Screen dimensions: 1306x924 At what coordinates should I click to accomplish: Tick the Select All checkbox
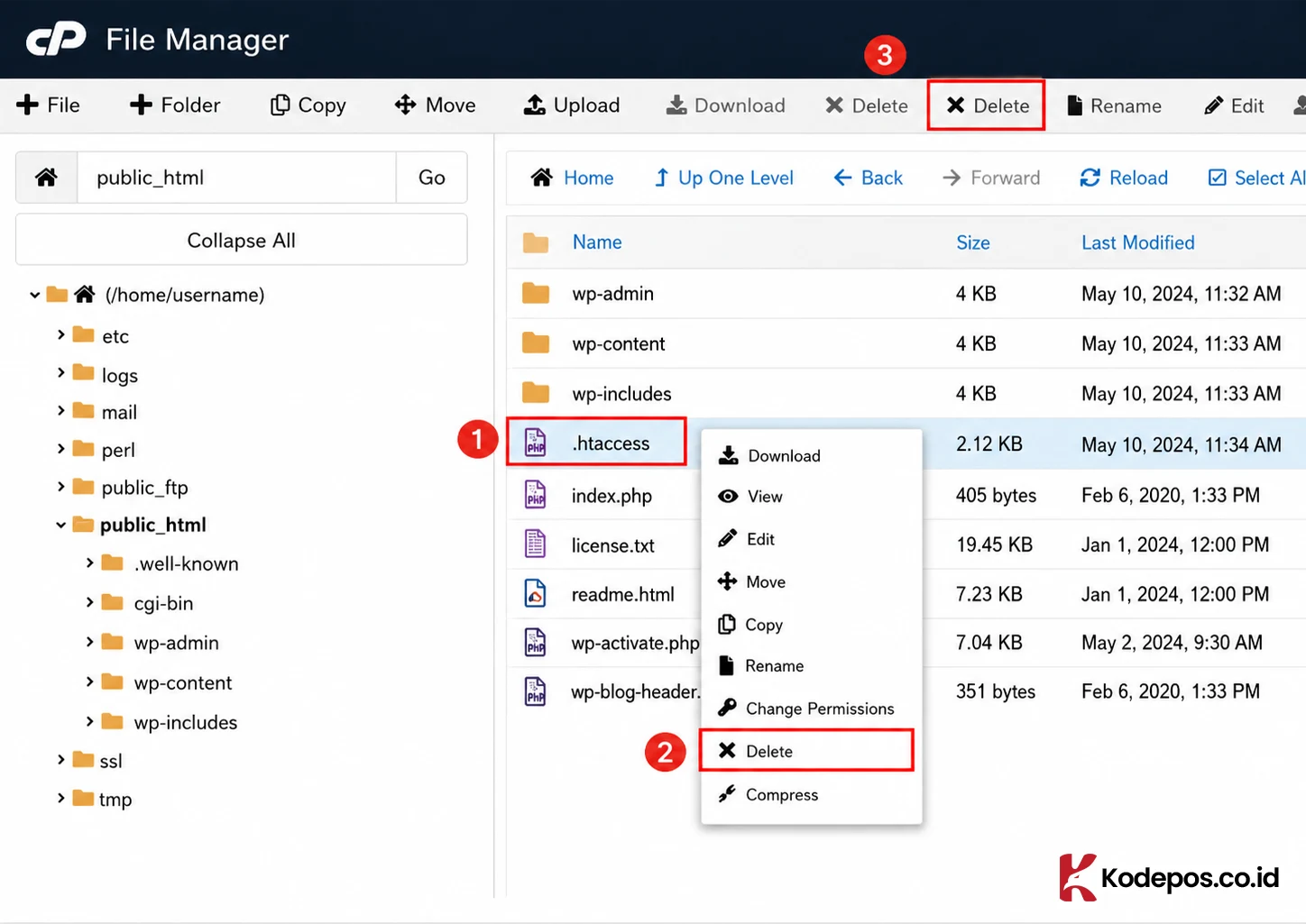(1217, 178)
